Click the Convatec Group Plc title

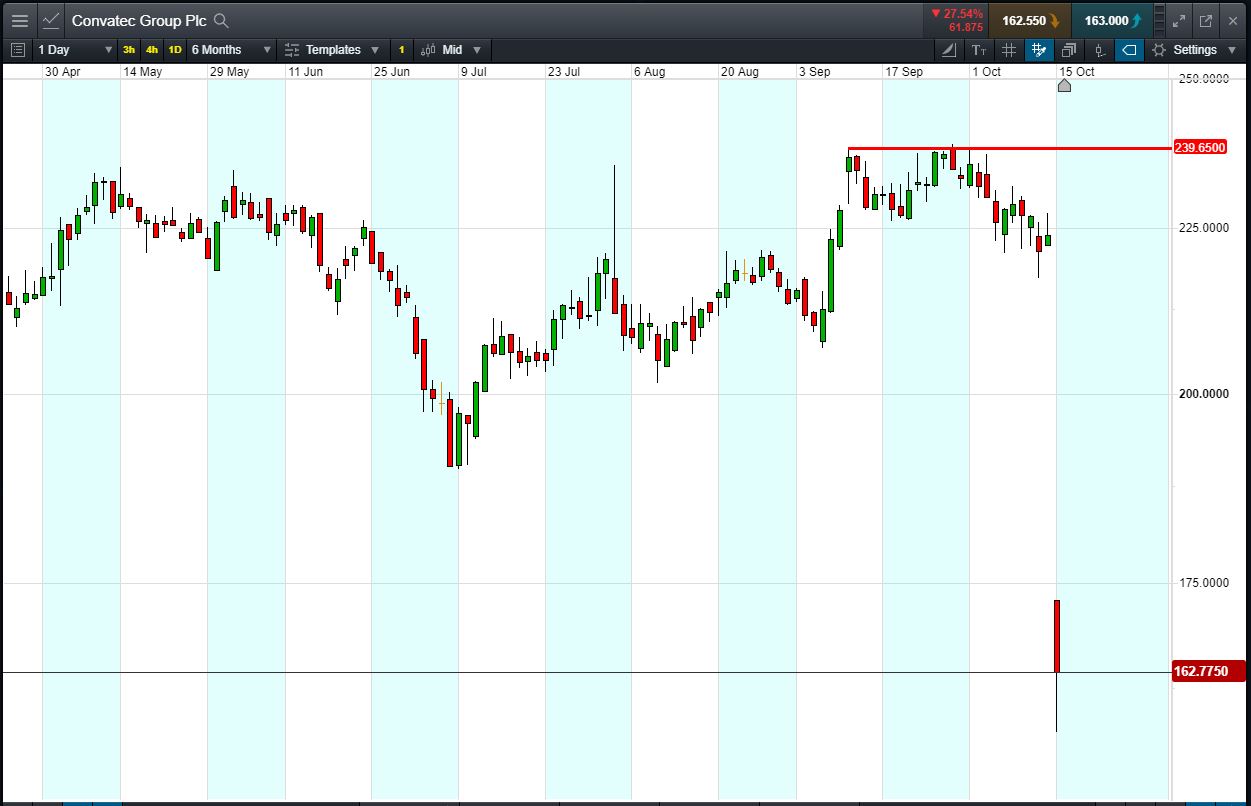coord(139,20)
